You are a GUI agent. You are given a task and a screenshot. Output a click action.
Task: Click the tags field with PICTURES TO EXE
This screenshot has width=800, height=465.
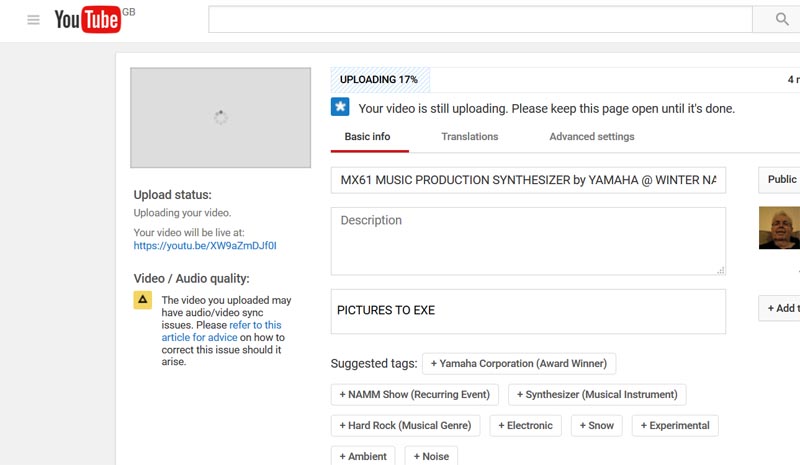tap(528, 311)
